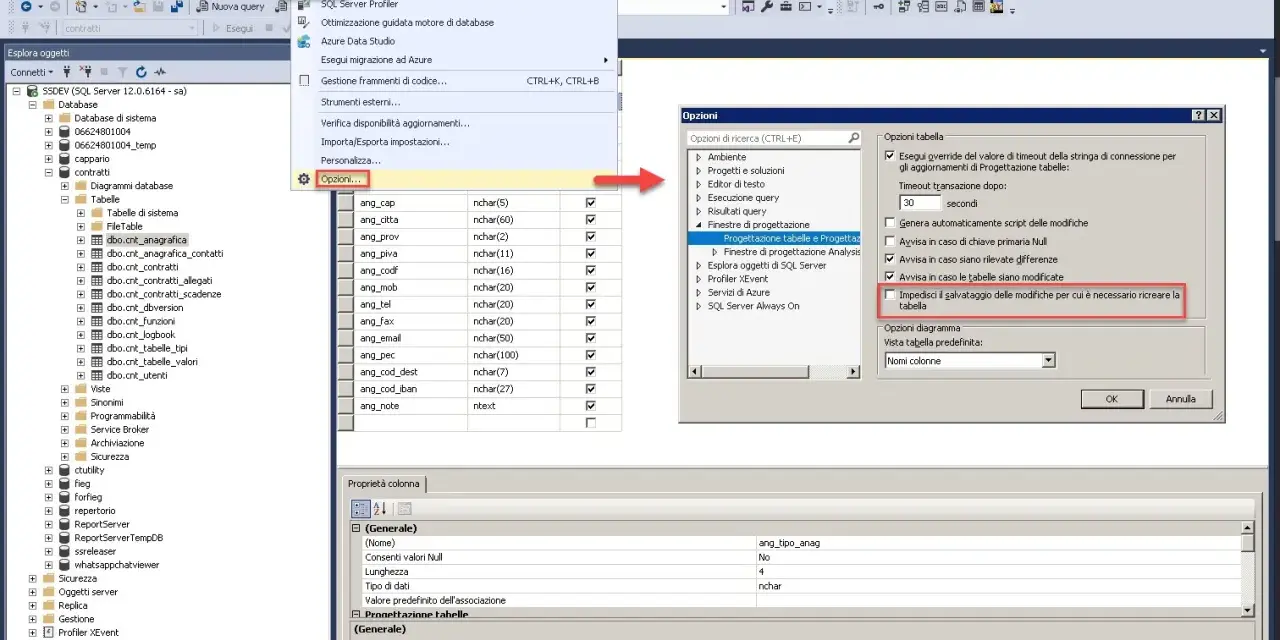1280x640 pixels.
Task: Click the Nuova query toolbar button
Action: tap(230, 6)
